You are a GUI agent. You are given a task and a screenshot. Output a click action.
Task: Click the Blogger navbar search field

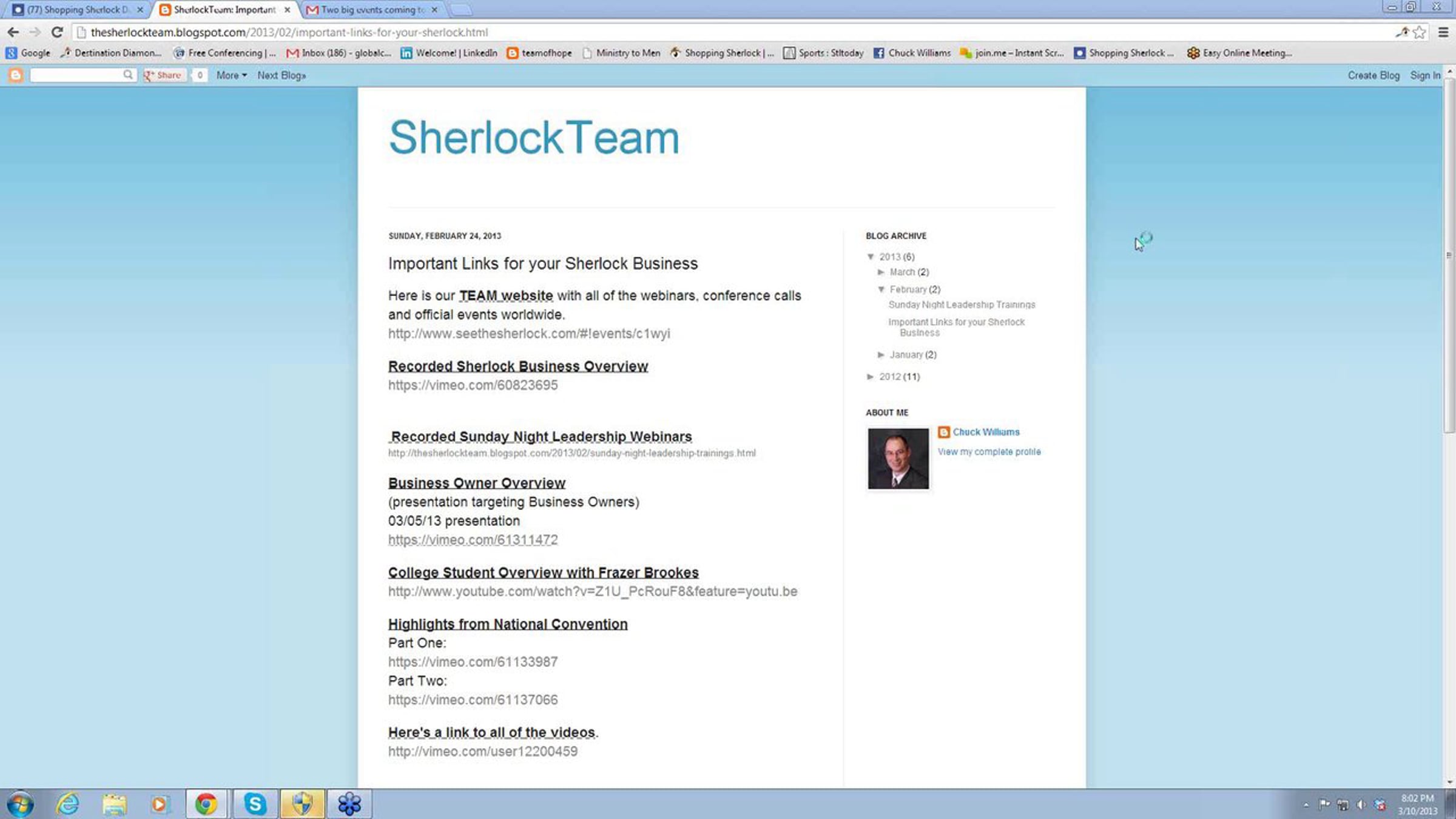(76, 75)
